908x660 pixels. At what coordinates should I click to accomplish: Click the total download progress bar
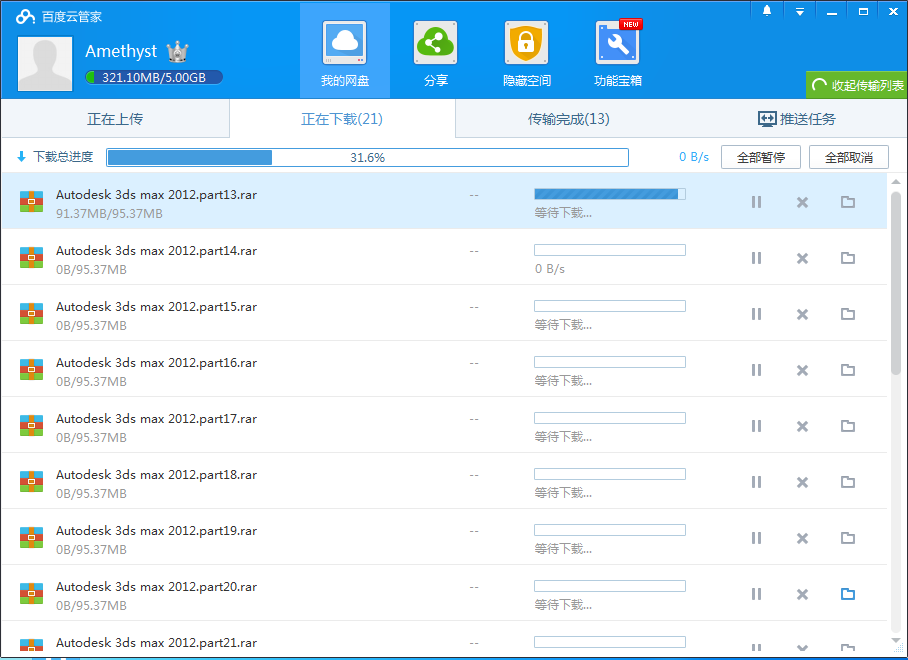click(x=367, y=157)
